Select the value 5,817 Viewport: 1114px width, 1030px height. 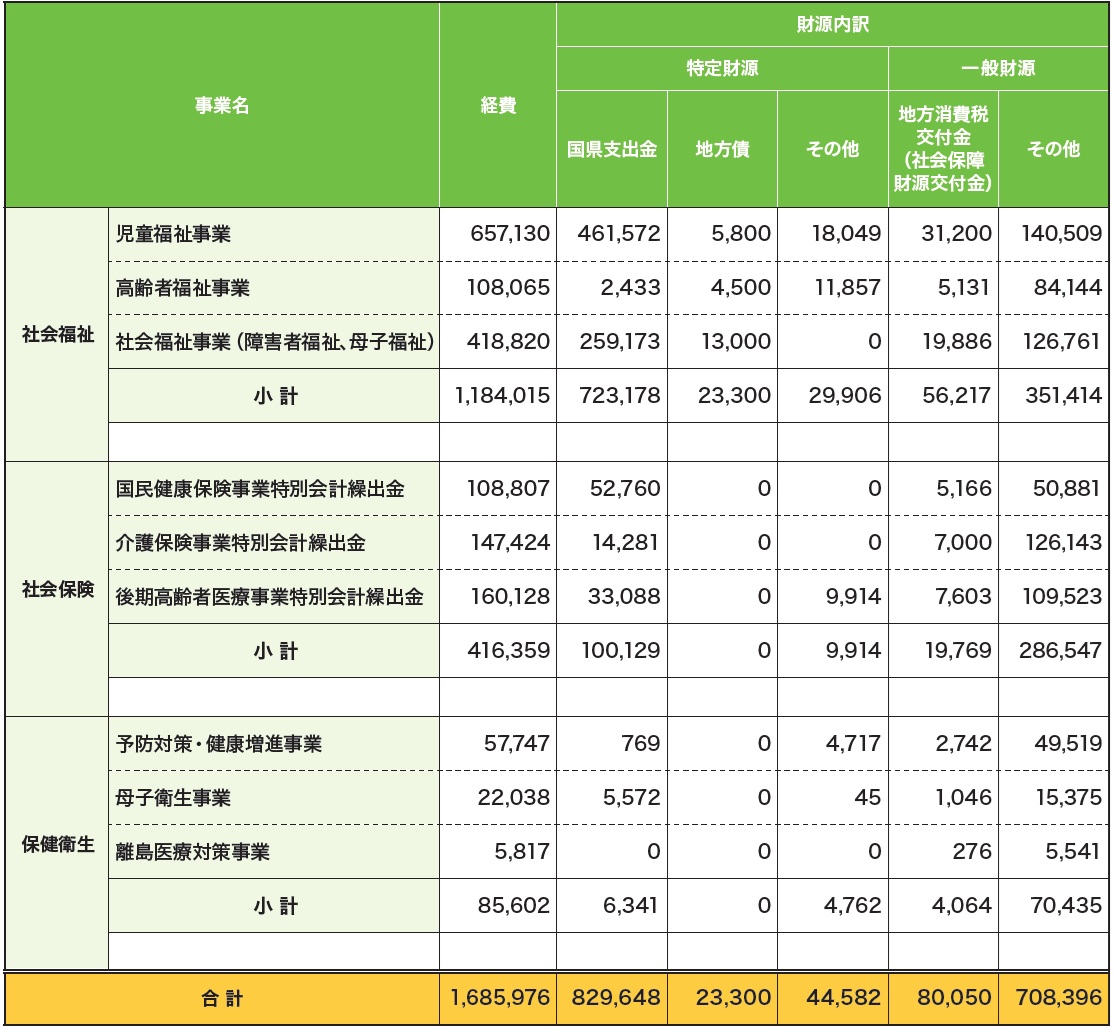point(522,852)
